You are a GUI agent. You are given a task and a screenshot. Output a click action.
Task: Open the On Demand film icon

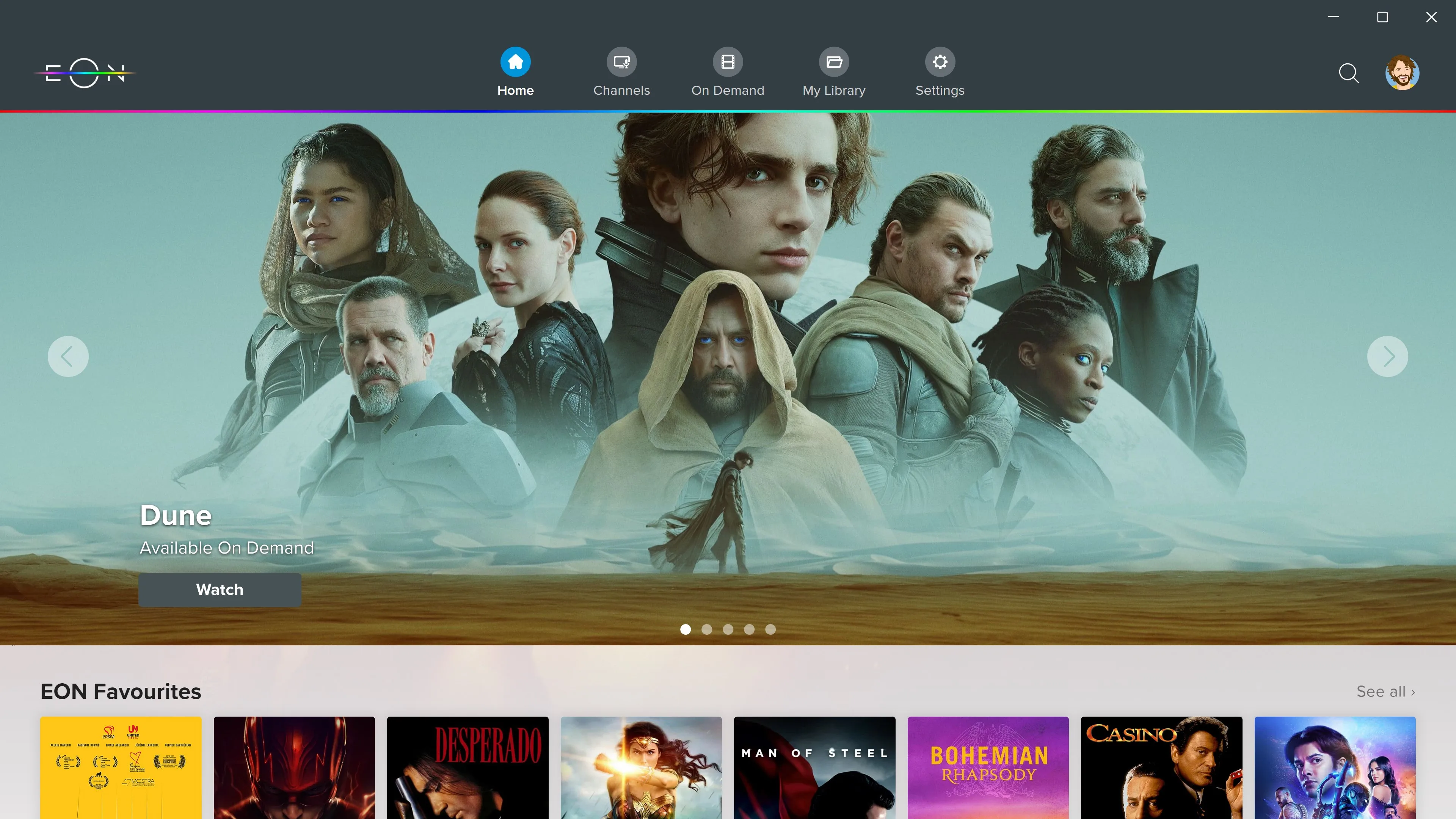point(728,61)
